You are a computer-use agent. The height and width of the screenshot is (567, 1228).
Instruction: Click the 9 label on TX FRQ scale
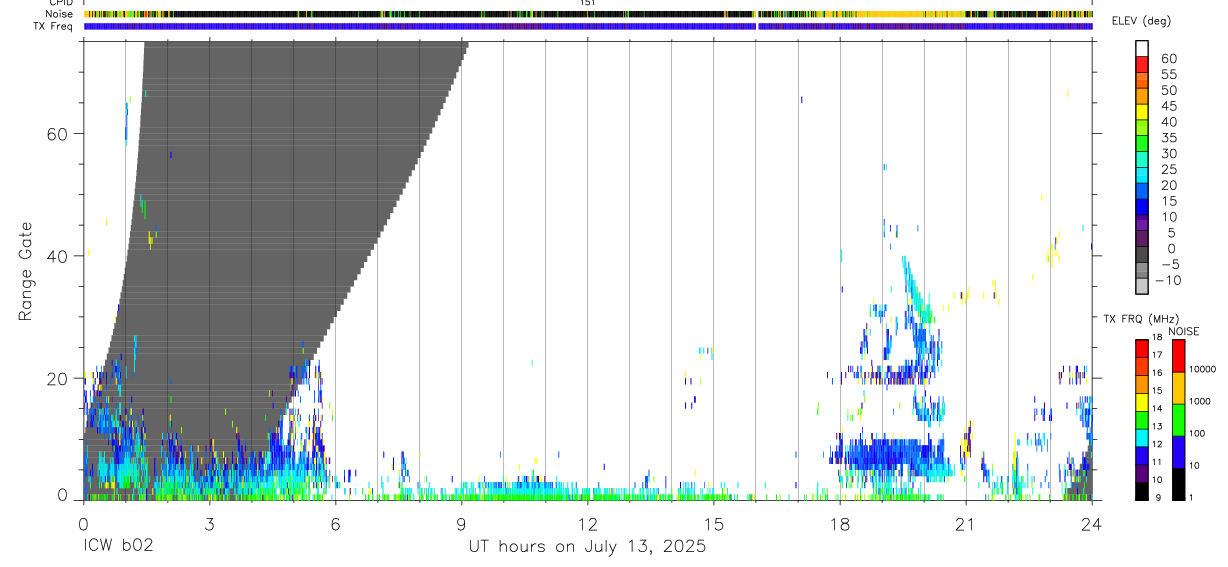pyautogui.click(x=1159, y=498)
